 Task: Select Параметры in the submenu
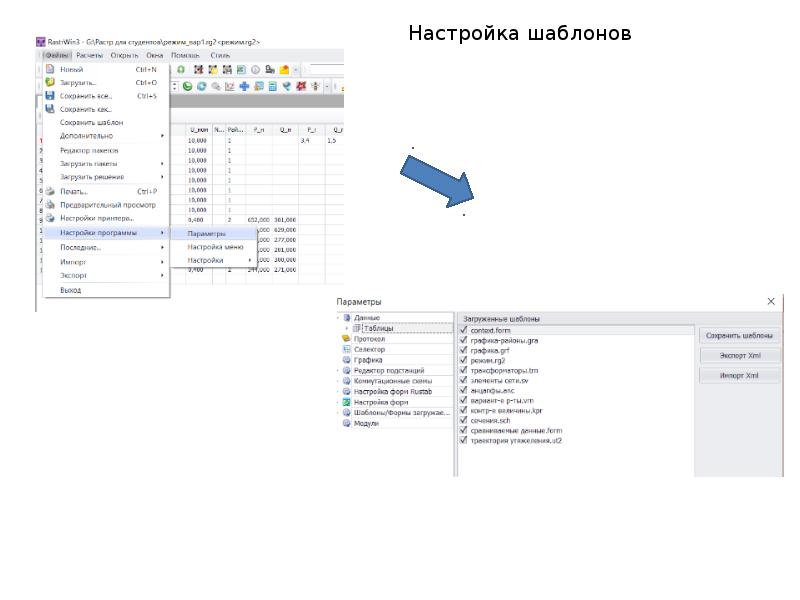[206, 234]
